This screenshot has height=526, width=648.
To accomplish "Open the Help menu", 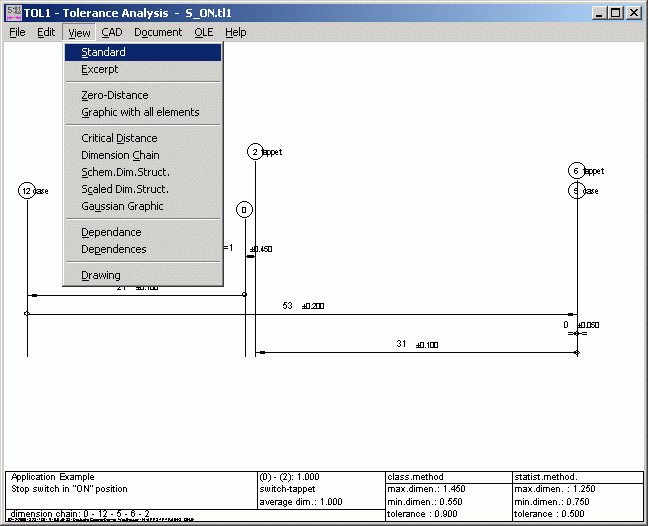I will 235,32.
